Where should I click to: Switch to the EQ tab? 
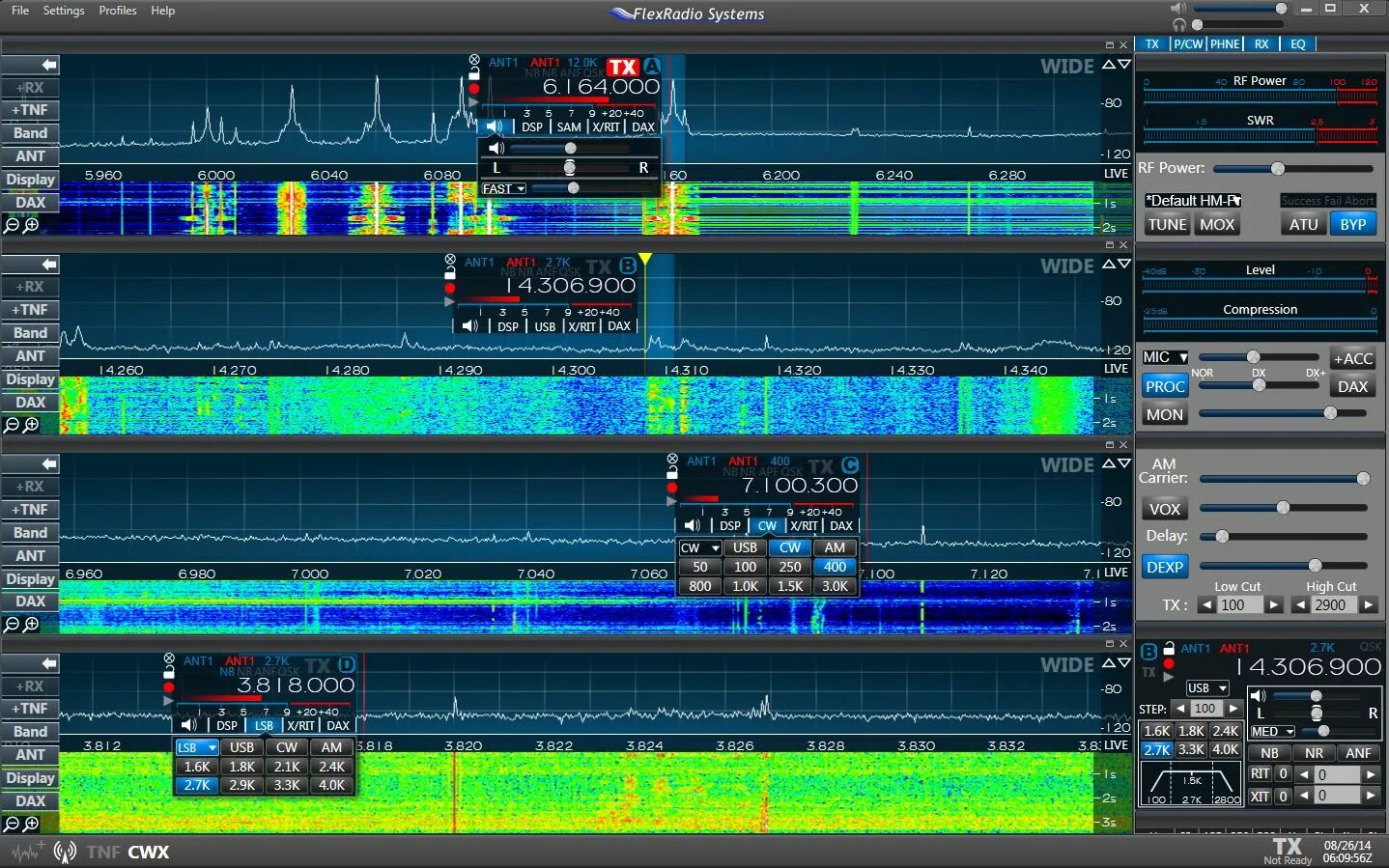(x=1299, y=43)
